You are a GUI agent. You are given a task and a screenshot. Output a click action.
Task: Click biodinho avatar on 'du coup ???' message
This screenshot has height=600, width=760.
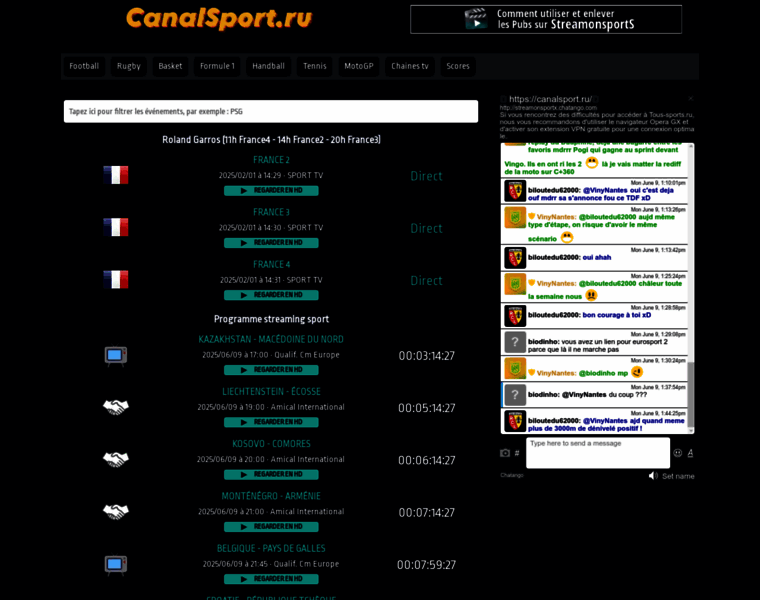coord(515,395)
